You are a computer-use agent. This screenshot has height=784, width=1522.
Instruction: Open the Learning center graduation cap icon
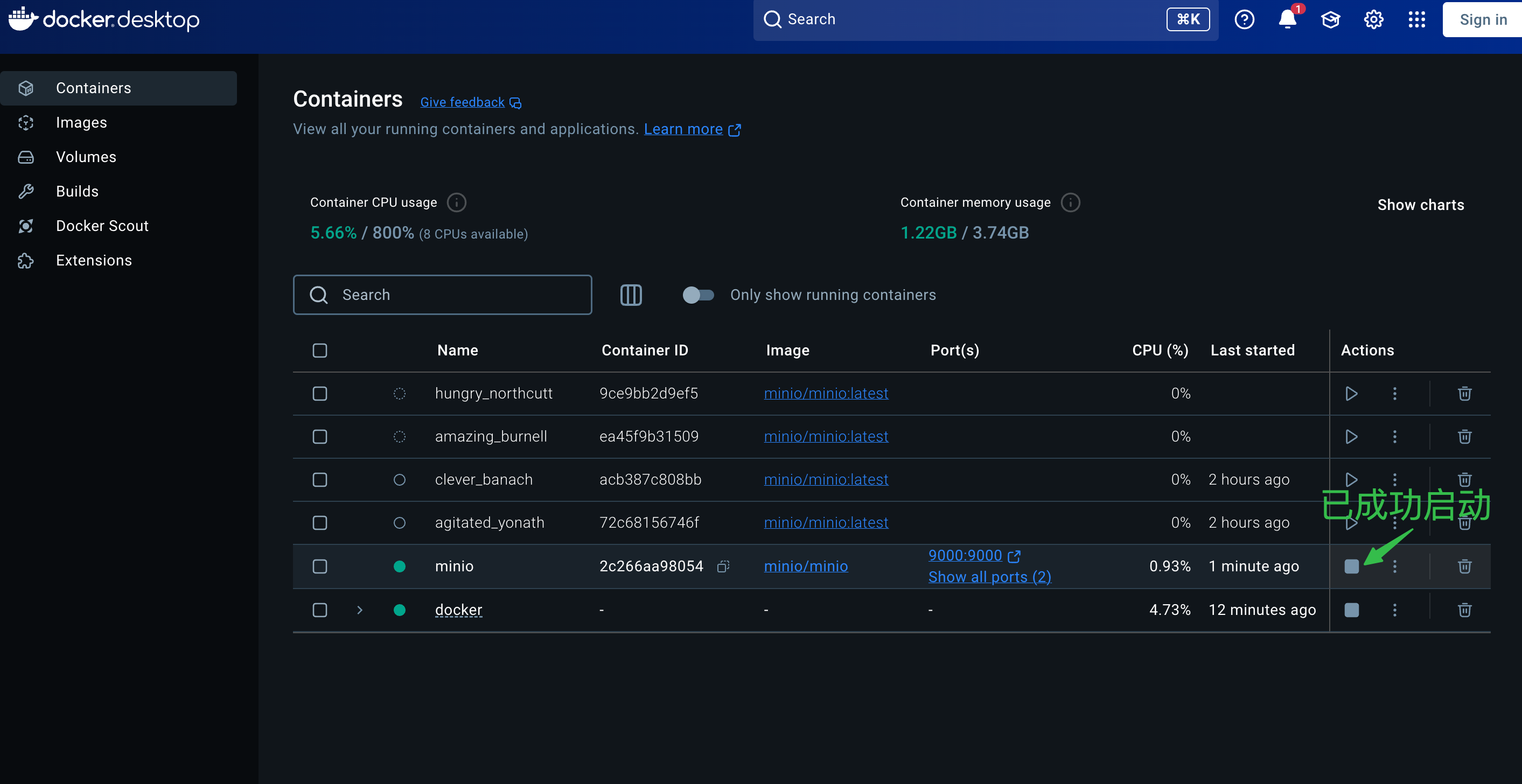point(1330,19)
